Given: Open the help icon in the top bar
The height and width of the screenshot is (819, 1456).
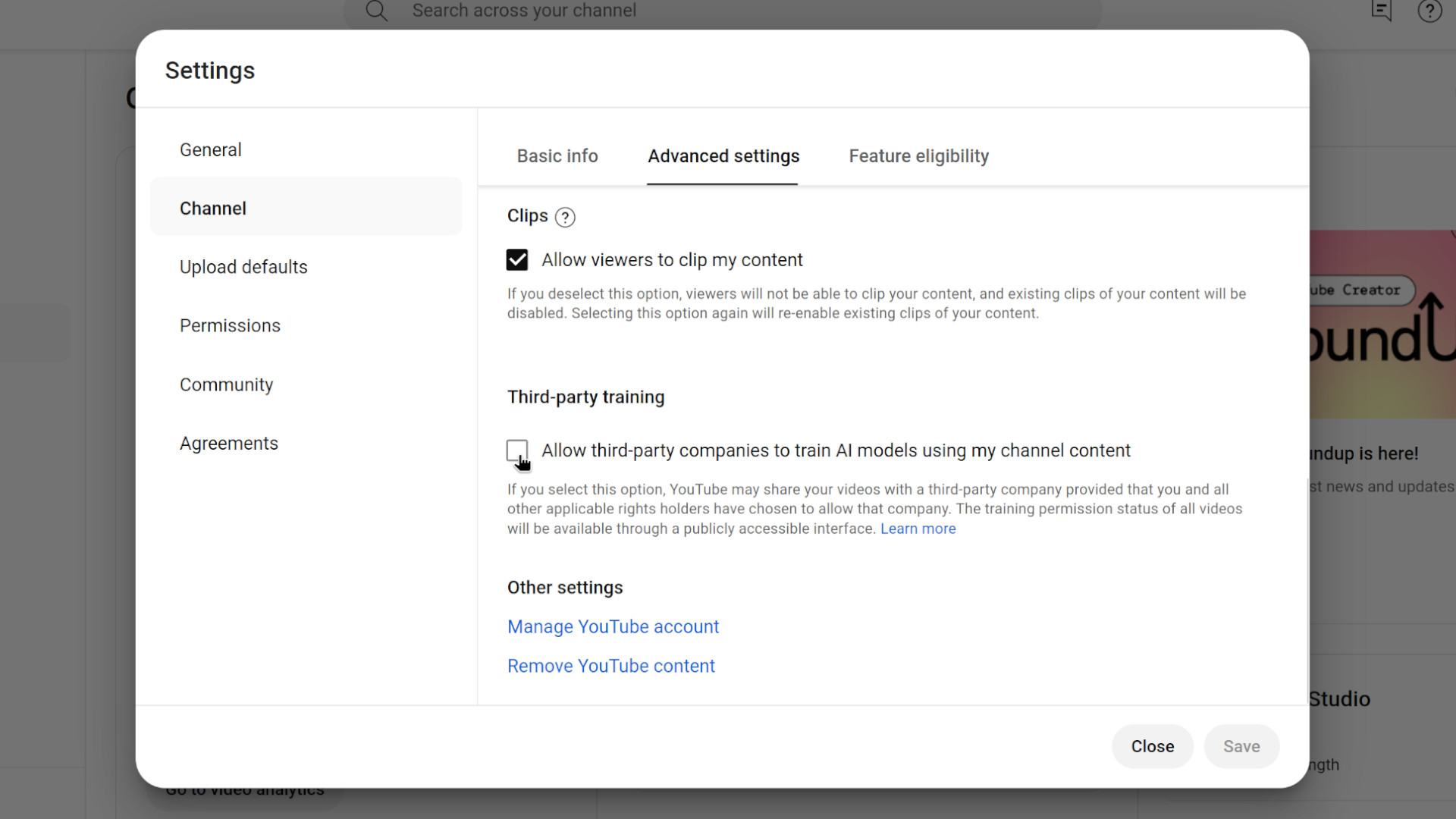Looking at the screenshot, I should (x=1429, y=11).
